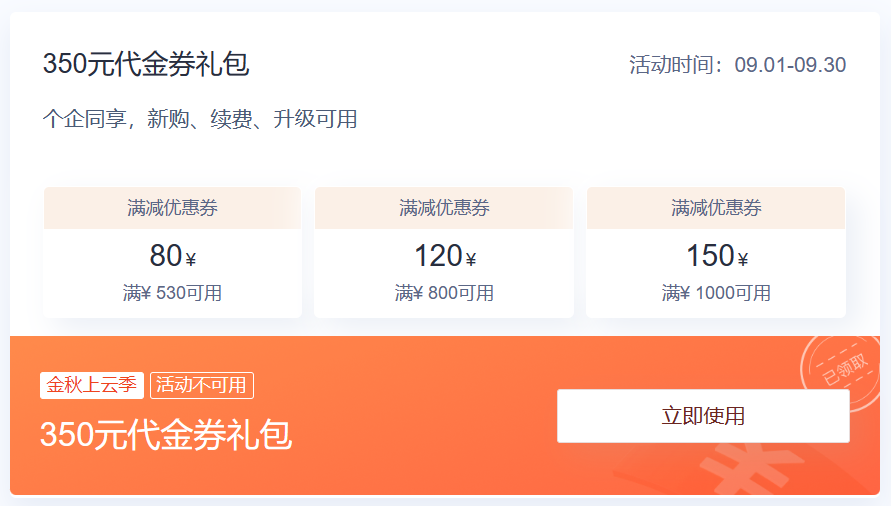Click the white 350元代金券礼包 text on orange banner
Image resolution: width=891 pixels, height=506 pixels.
(166, 435)
